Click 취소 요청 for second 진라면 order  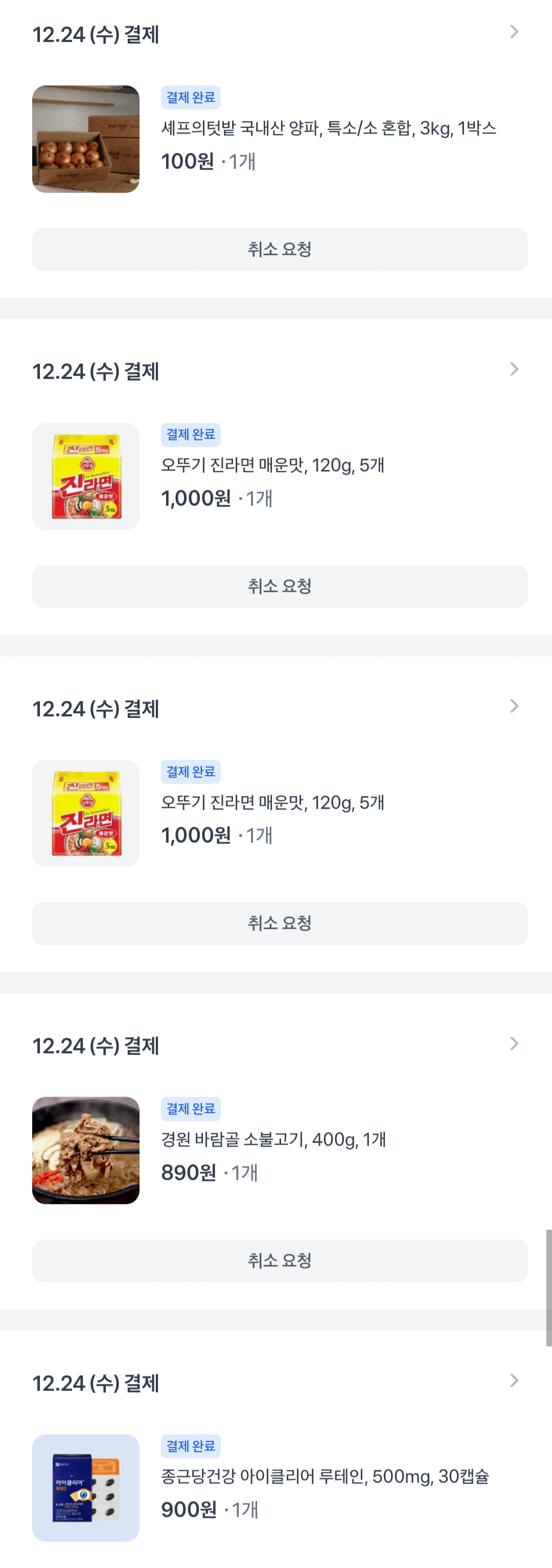tap(280, 923)
